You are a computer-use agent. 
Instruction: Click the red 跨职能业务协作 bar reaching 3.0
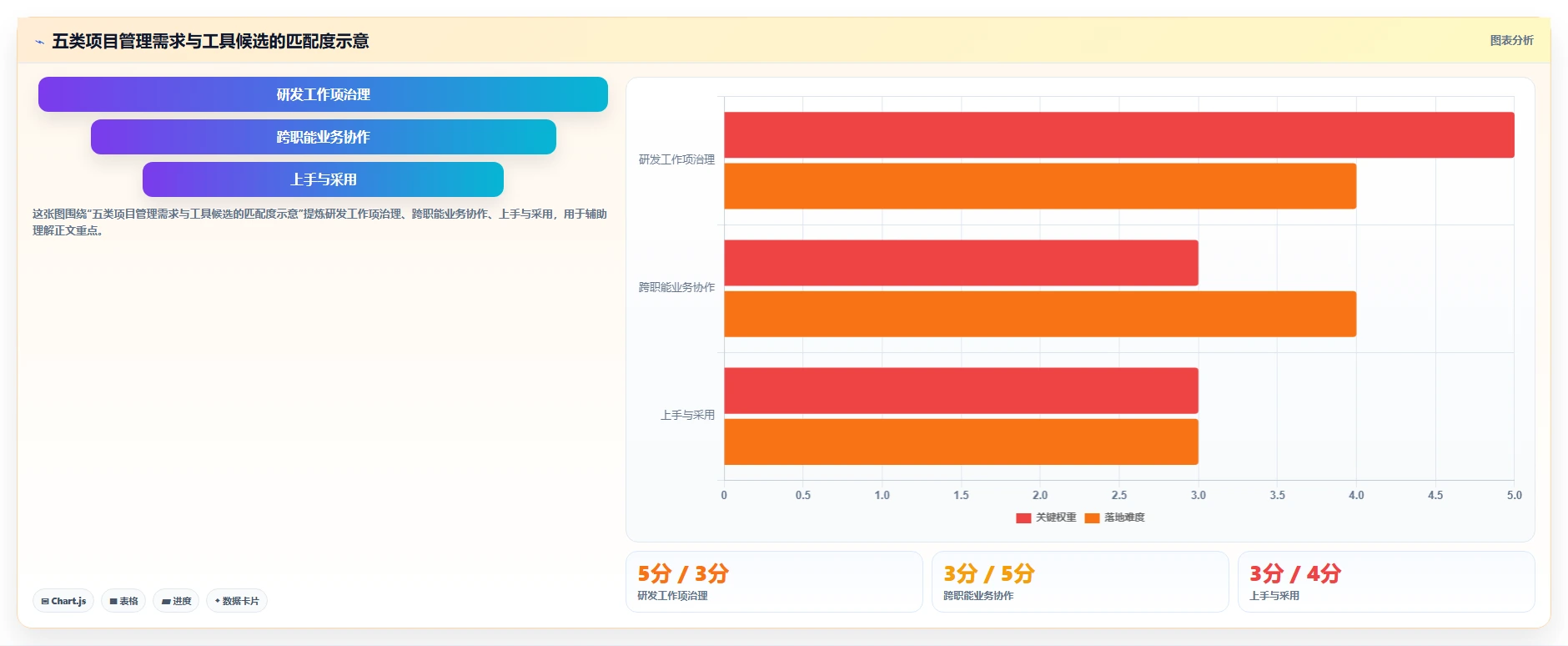click(x=961, y=263)
